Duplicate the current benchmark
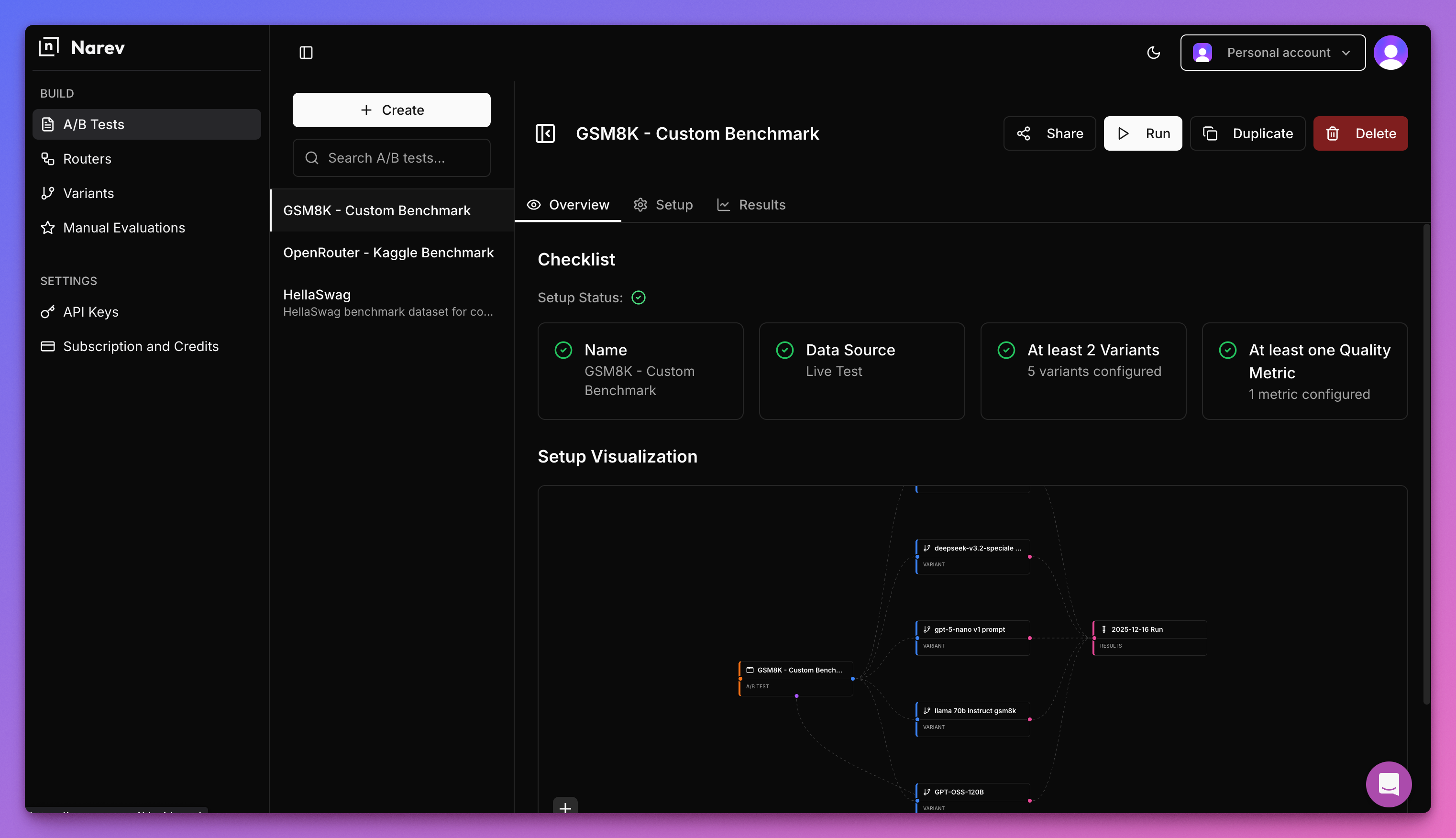This screenshot has height=838, width=1456. [1247, 133]
